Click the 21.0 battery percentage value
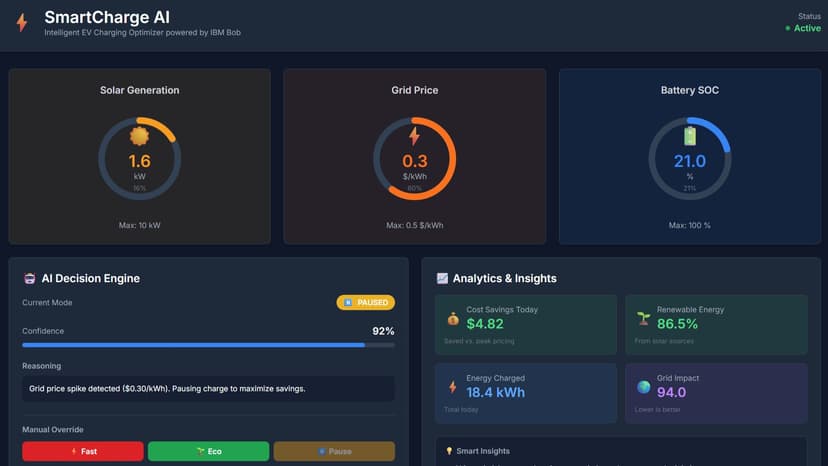Viewport: 828px width, 466px height. (690, 161)
